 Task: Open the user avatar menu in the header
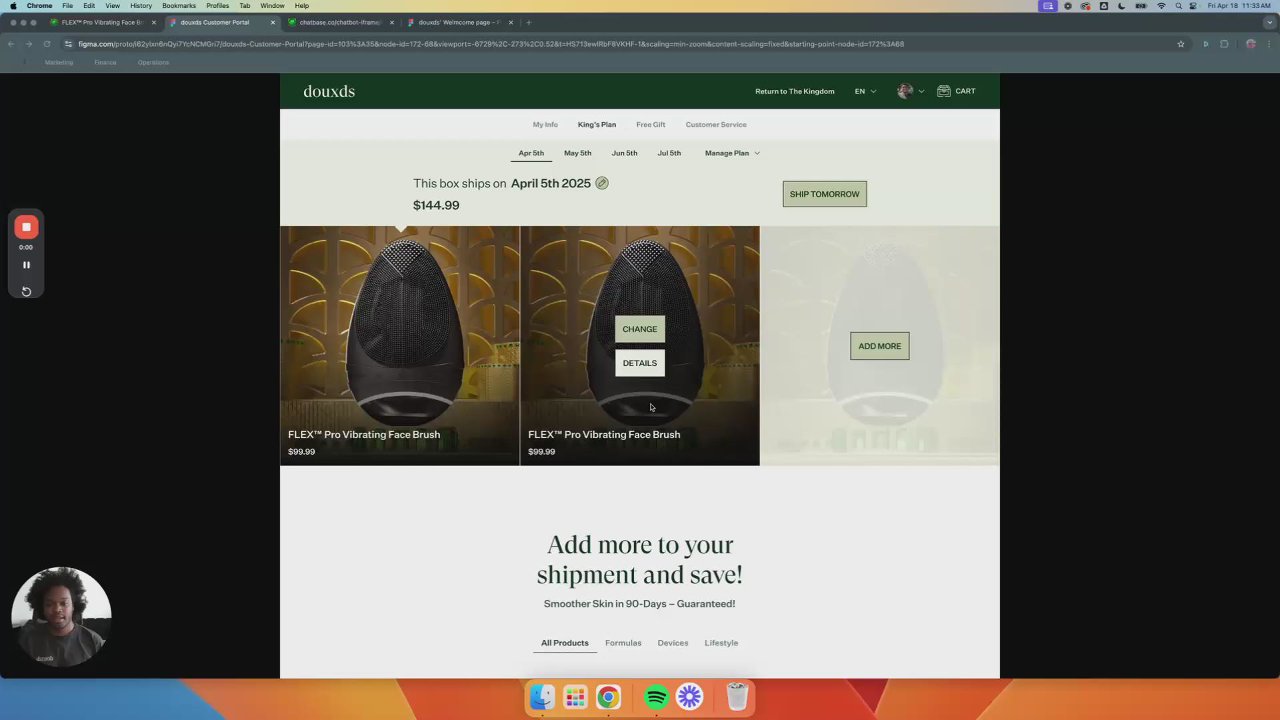coord(910,91)
